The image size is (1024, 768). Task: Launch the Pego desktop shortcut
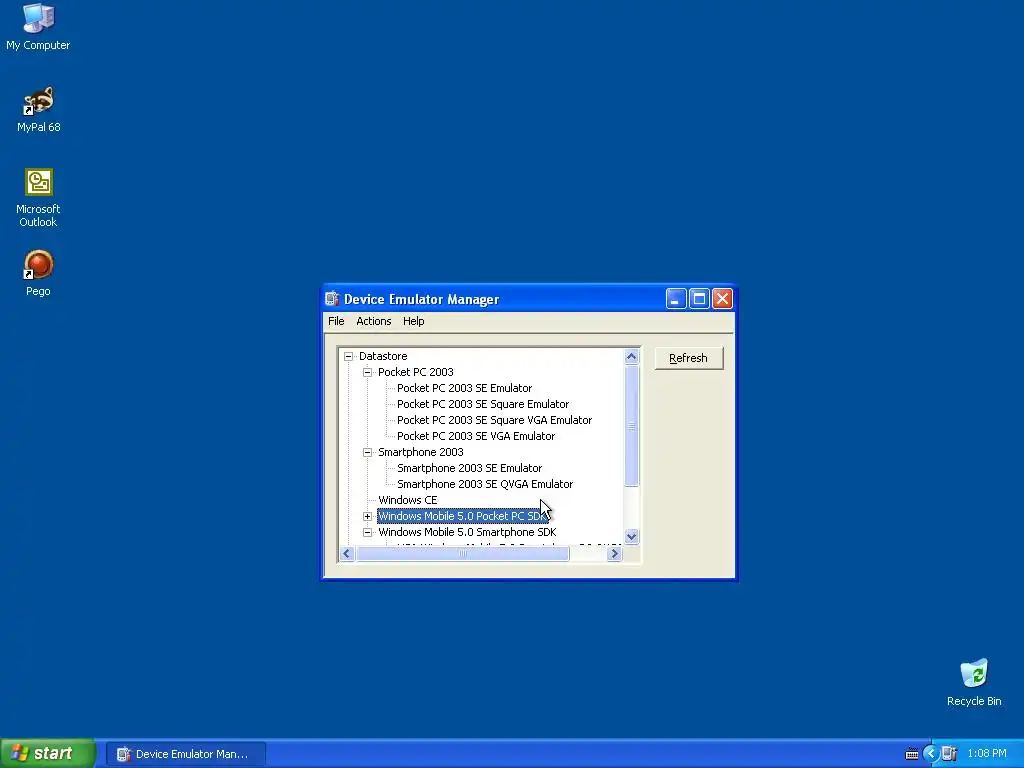[x=38, y=273]
